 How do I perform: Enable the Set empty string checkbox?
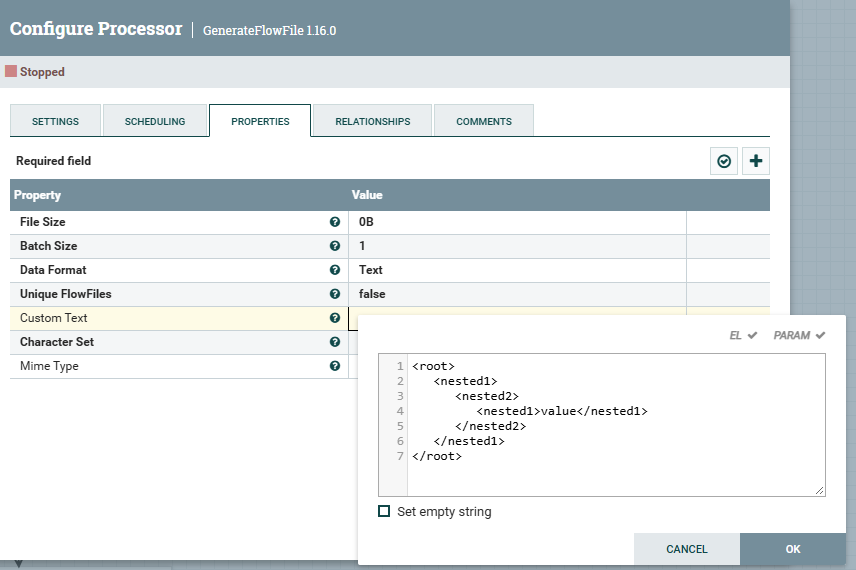point(384,512)
